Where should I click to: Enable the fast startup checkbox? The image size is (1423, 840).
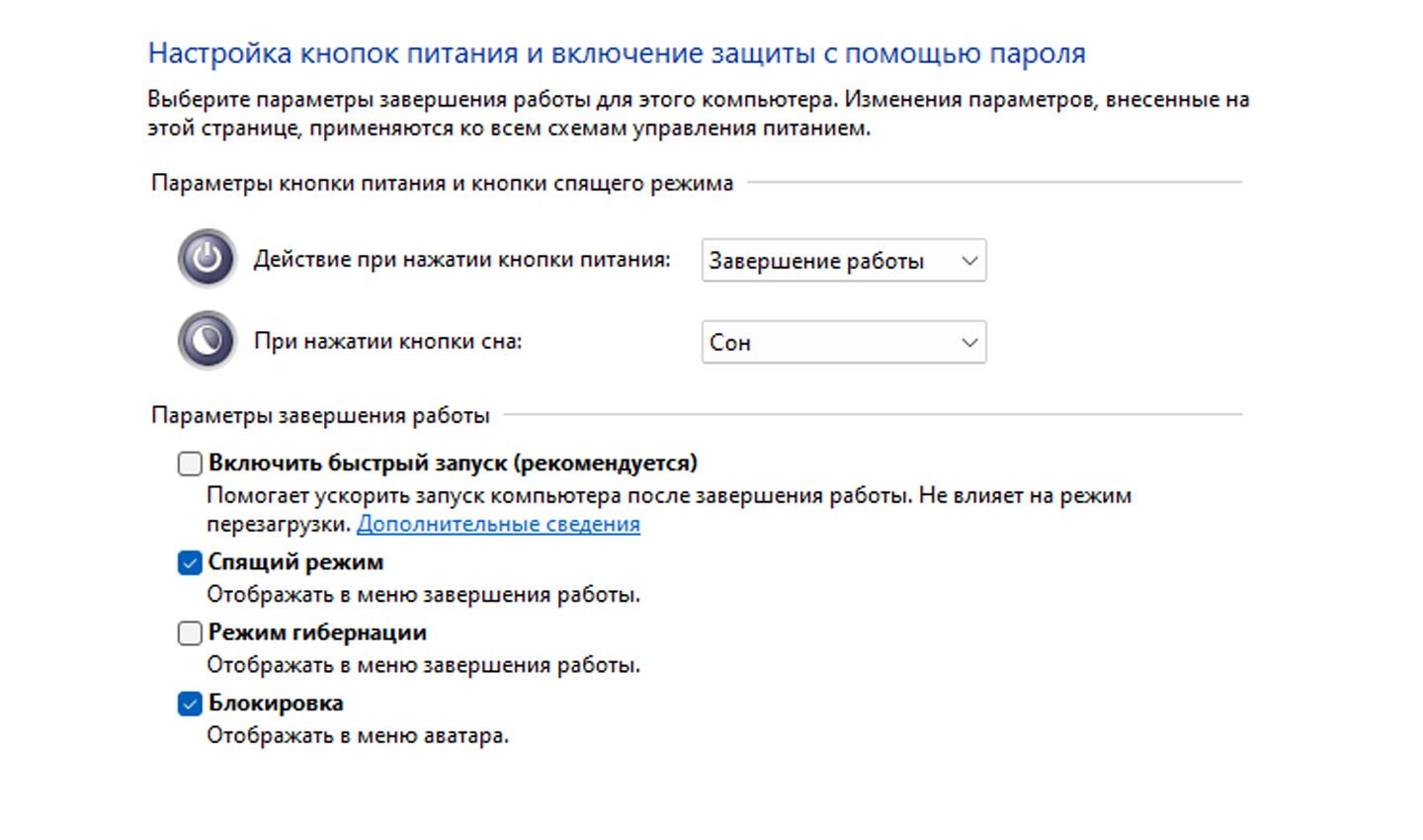tap(190, 463)
